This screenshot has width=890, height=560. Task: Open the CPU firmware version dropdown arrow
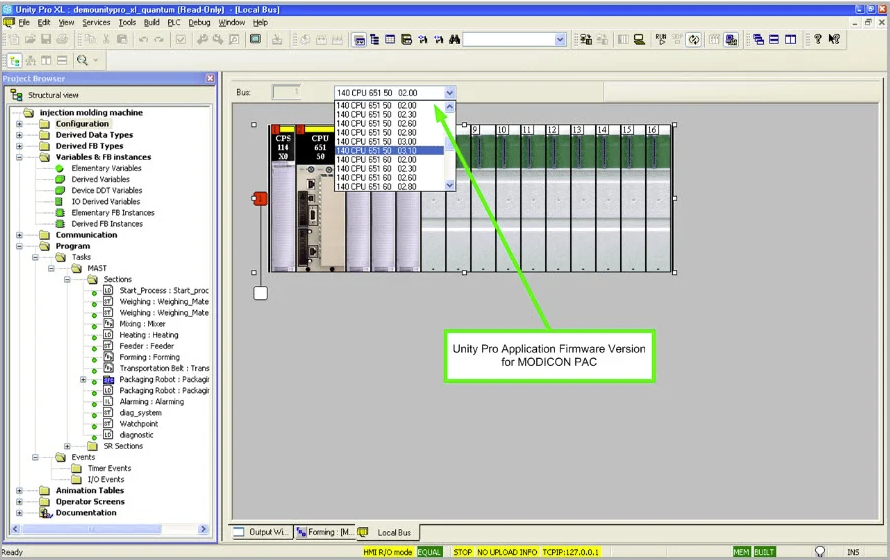coord(450,92)
